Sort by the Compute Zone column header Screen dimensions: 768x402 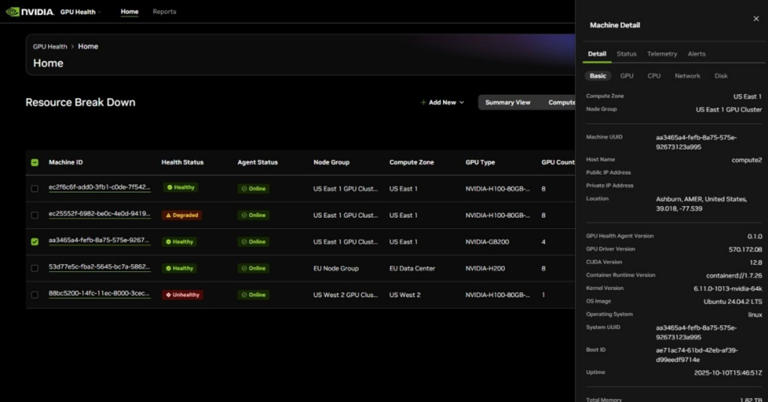click(411, 163)
